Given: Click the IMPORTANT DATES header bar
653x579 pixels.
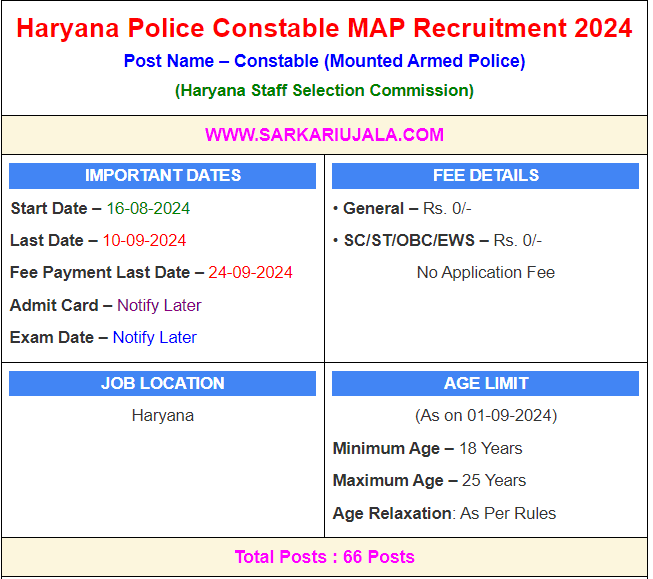Looking at the screenshot, I should pyautogui.click(x=162, y=175).
